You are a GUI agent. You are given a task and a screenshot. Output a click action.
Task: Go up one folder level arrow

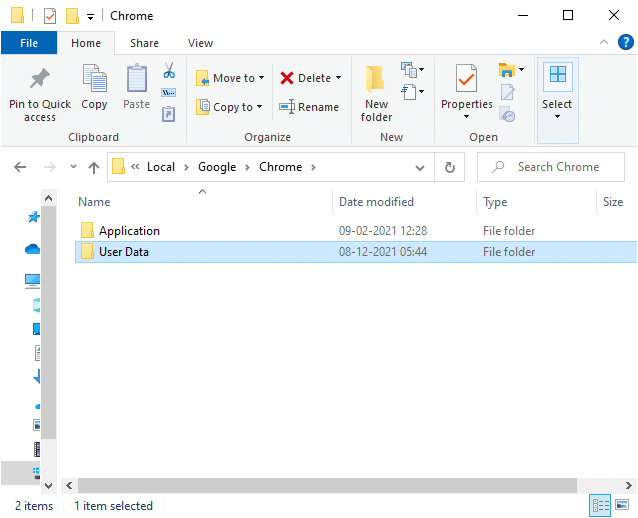pos(94,167)
